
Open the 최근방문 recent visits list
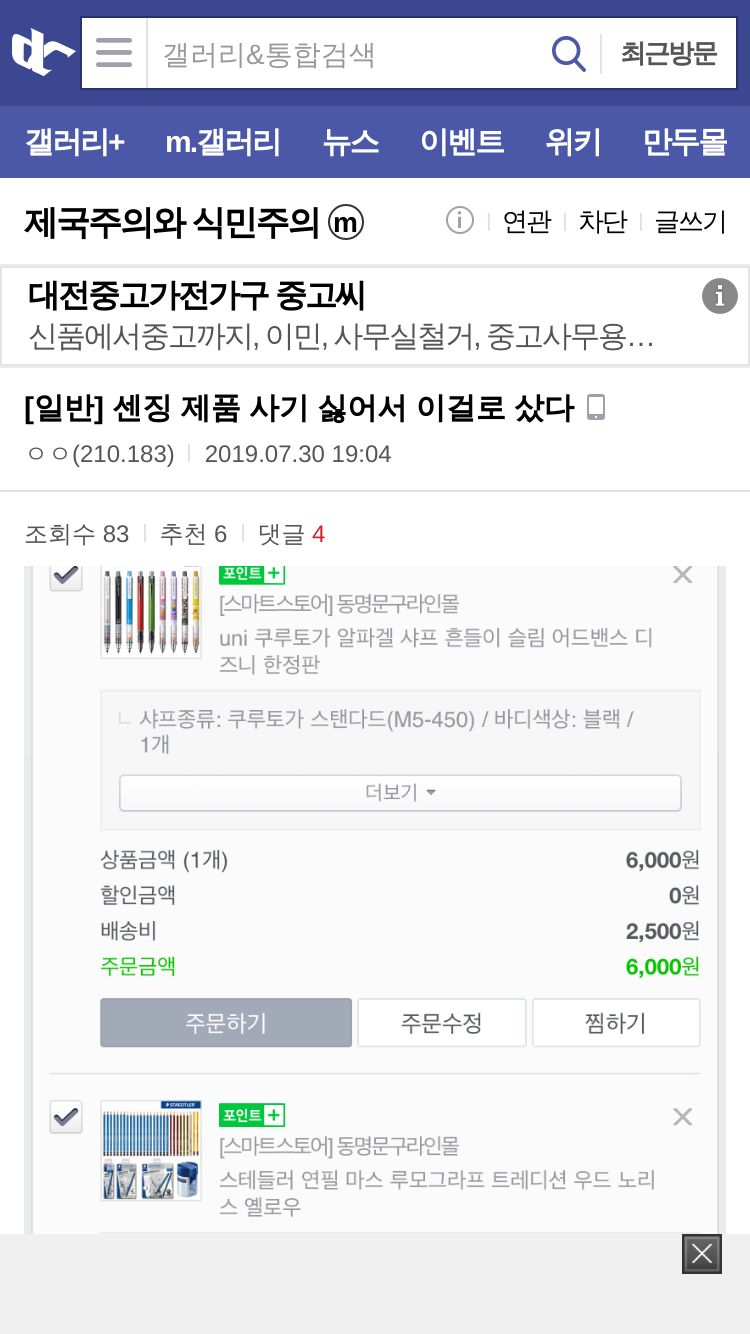(x=669, y=53)
